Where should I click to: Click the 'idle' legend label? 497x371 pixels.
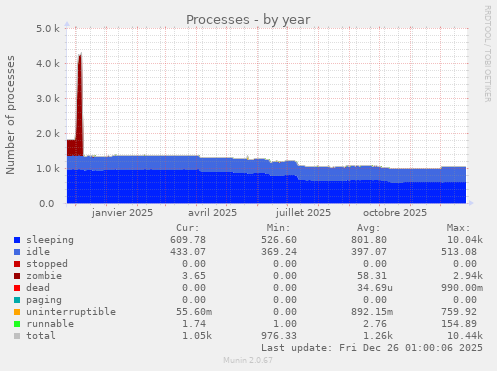(x=38, y=252)
